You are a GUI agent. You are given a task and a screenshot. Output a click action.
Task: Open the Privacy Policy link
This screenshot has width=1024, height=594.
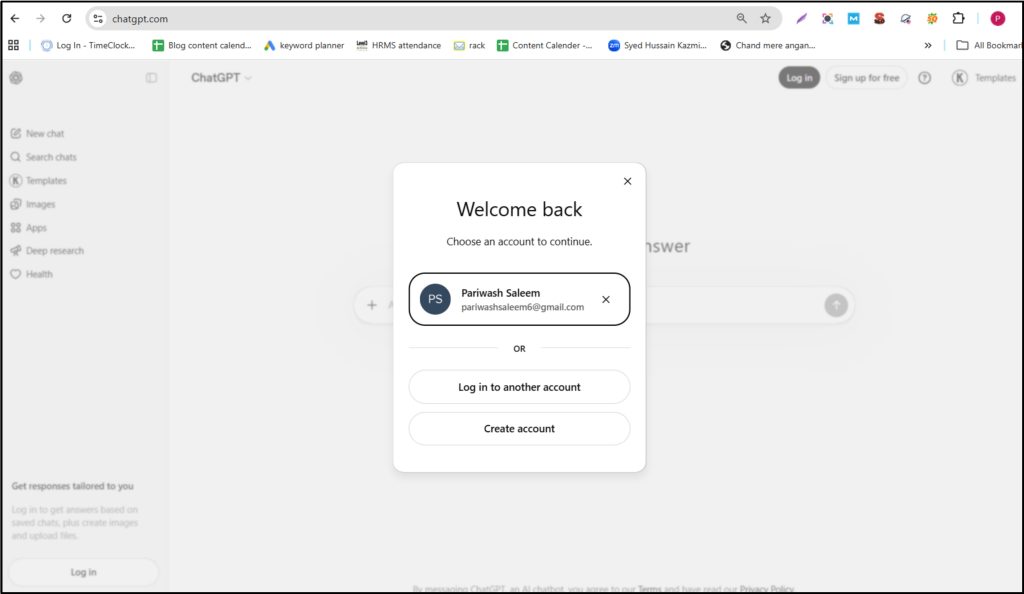click(767, 589)
